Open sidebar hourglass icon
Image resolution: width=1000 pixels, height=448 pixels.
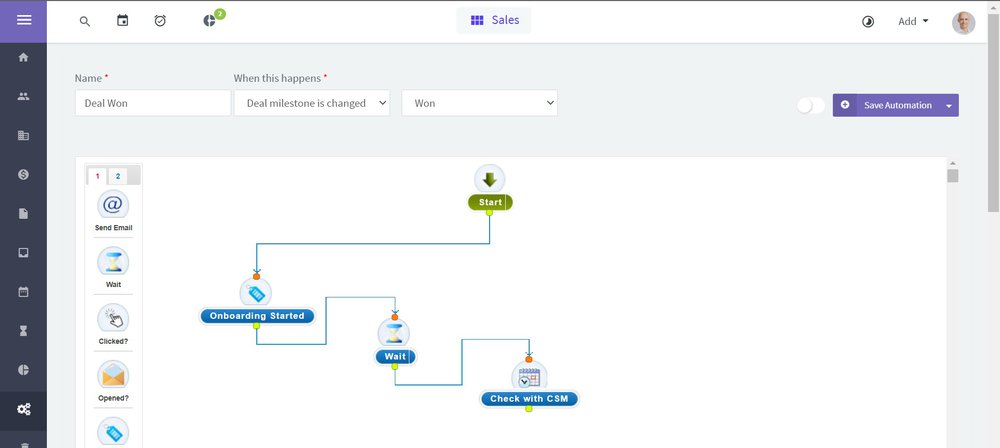pyautogui.click(x=24, y=331)
